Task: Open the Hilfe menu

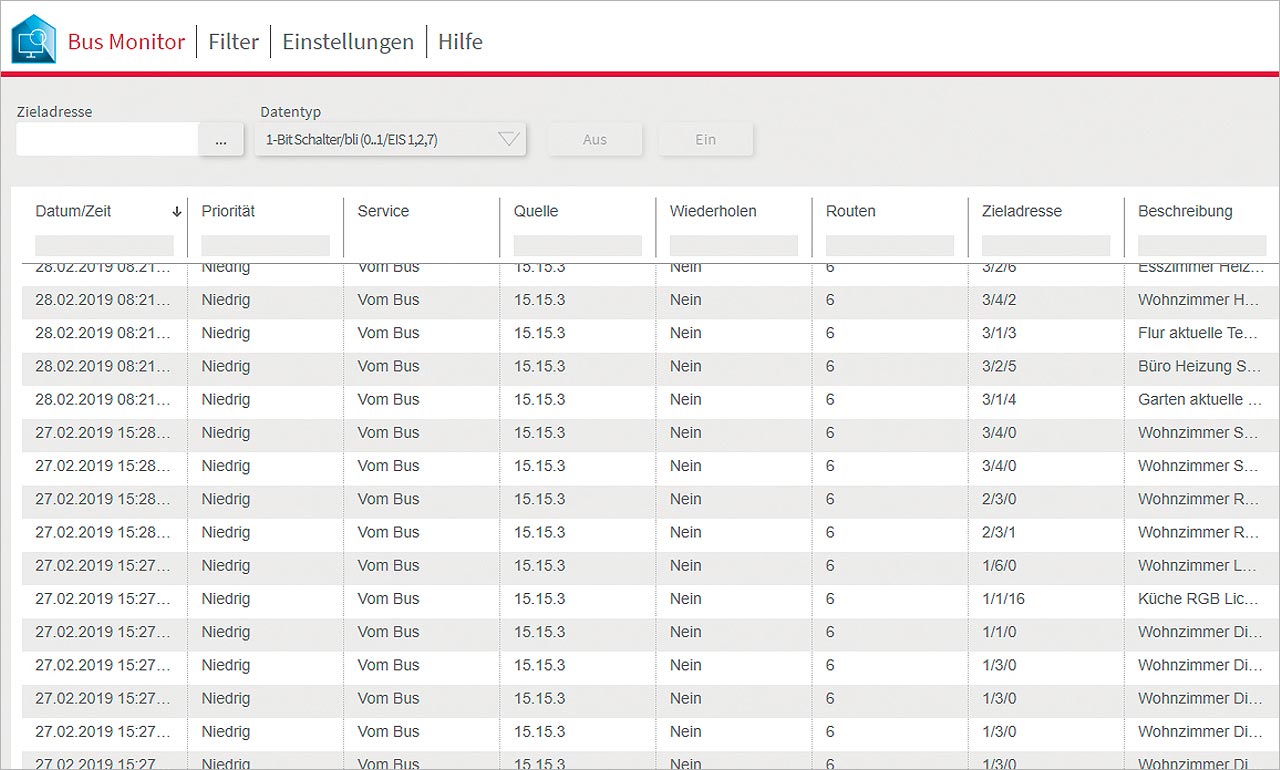Action: pyautogui.click(x=460, y=42)
